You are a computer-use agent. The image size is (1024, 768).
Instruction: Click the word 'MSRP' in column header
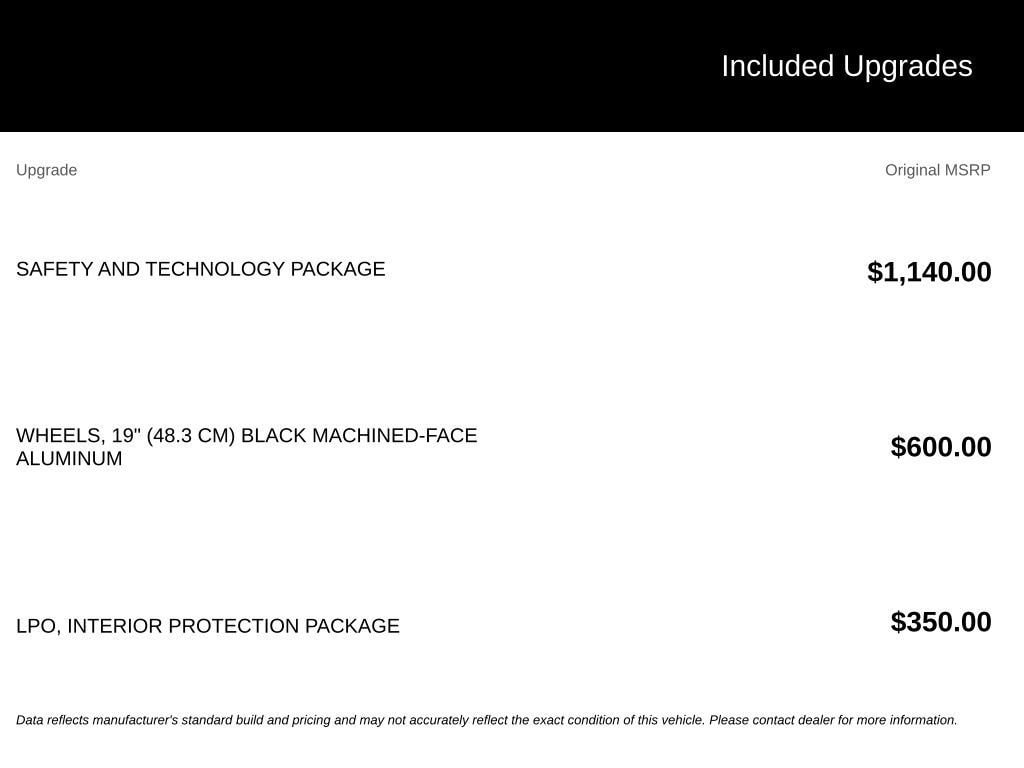pyautogui.click(x=968, y=170)
